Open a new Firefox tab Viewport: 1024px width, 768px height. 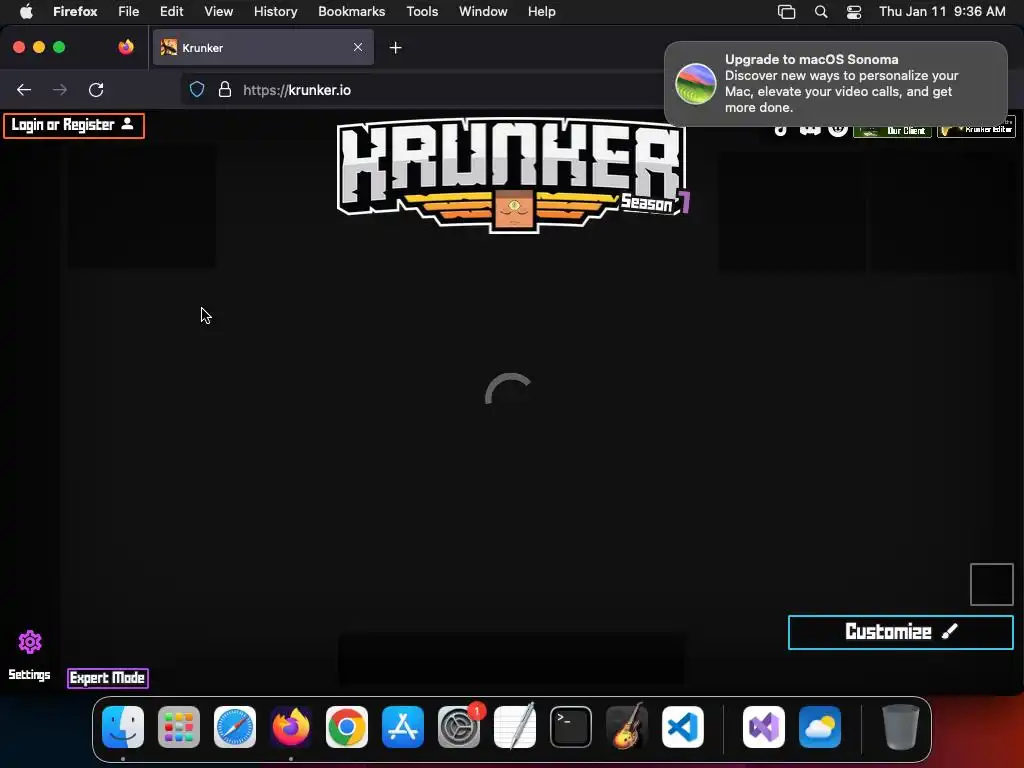pyautogui.click(x=395, y=48)
